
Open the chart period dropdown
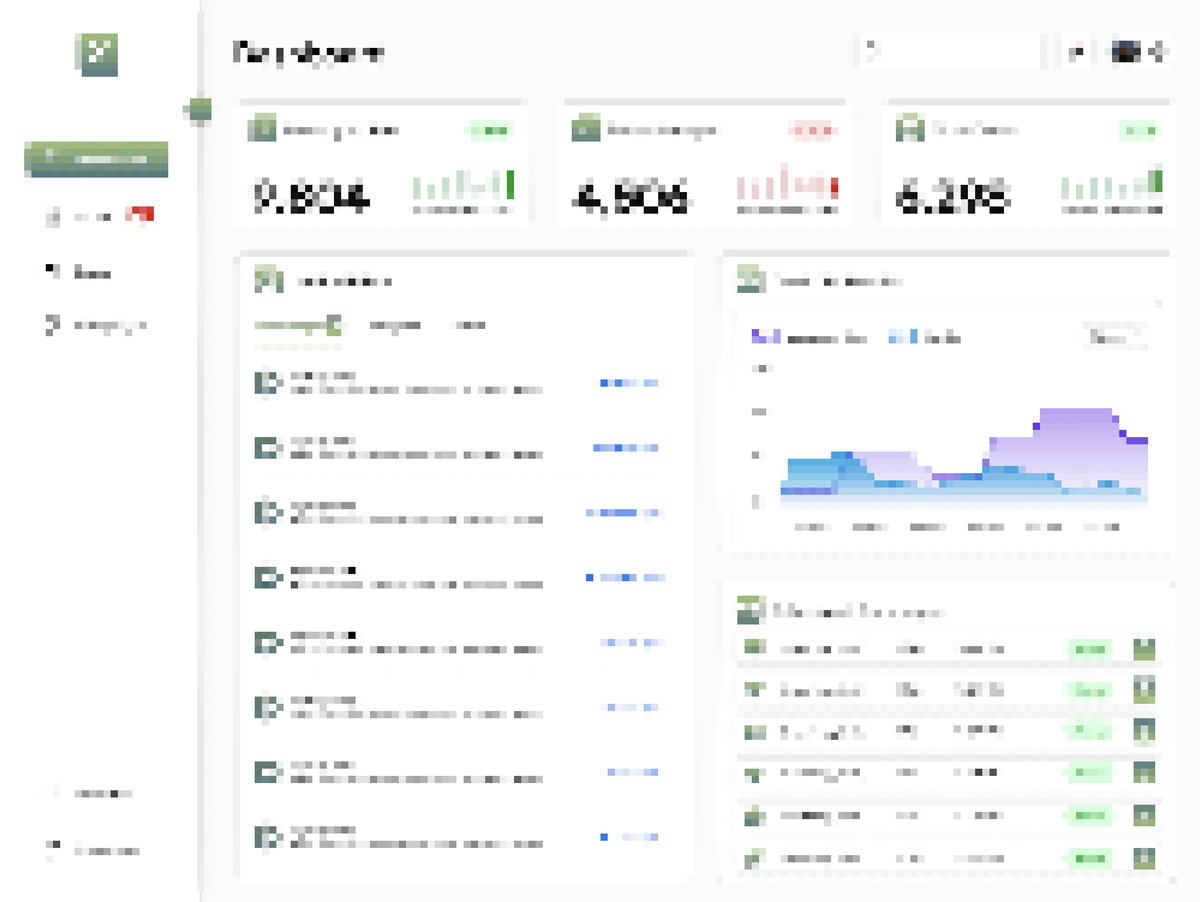tap(1115, 337)
